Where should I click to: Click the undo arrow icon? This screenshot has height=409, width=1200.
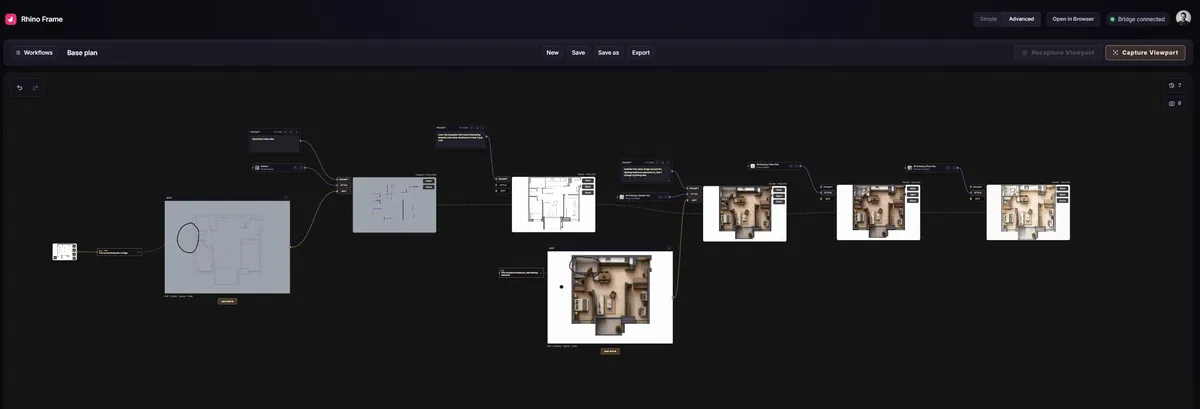(x=20, y=88)
